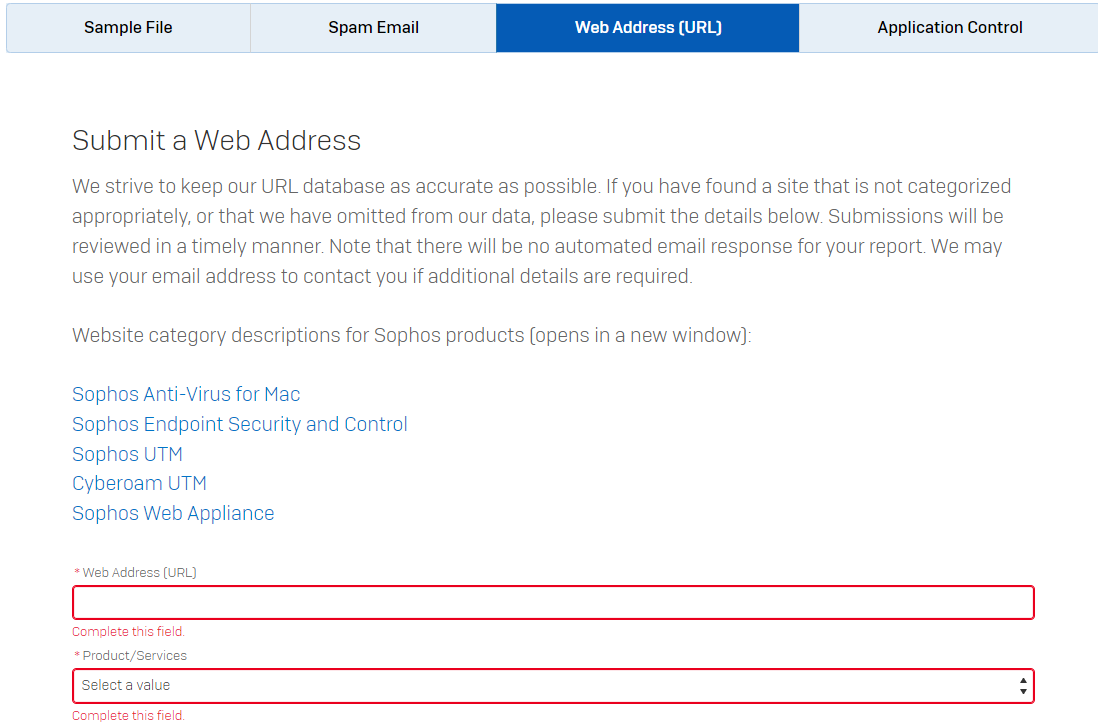Visit the Cyberoam UTM link
The width and height of the screenshot is (1098, 728).
(139, 484)
